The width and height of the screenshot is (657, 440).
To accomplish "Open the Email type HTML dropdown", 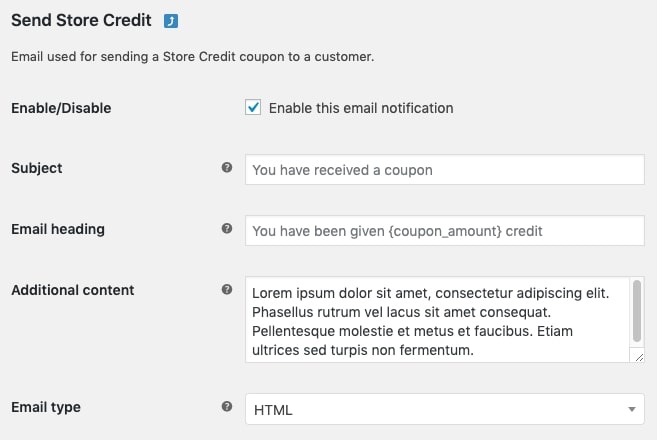I will point(445,409).
